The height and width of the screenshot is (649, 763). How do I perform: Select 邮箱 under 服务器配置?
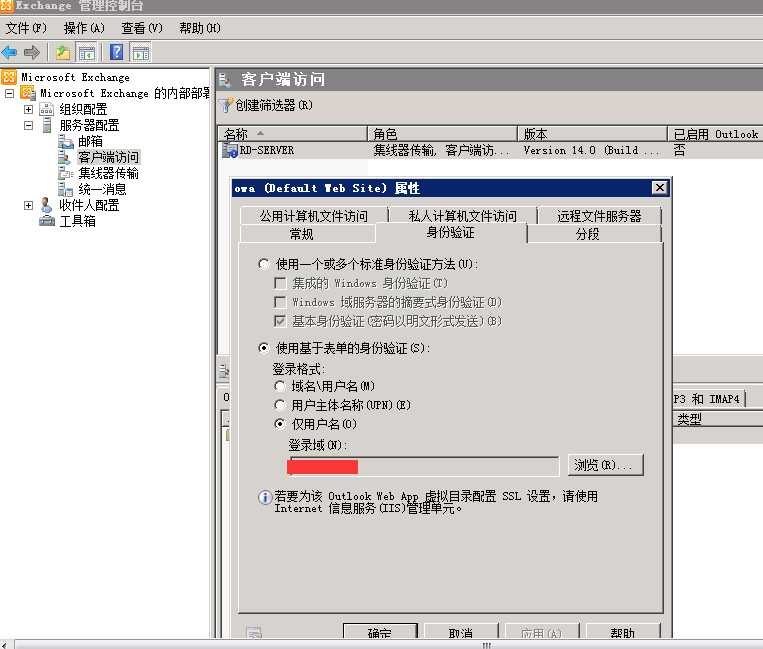91,141
